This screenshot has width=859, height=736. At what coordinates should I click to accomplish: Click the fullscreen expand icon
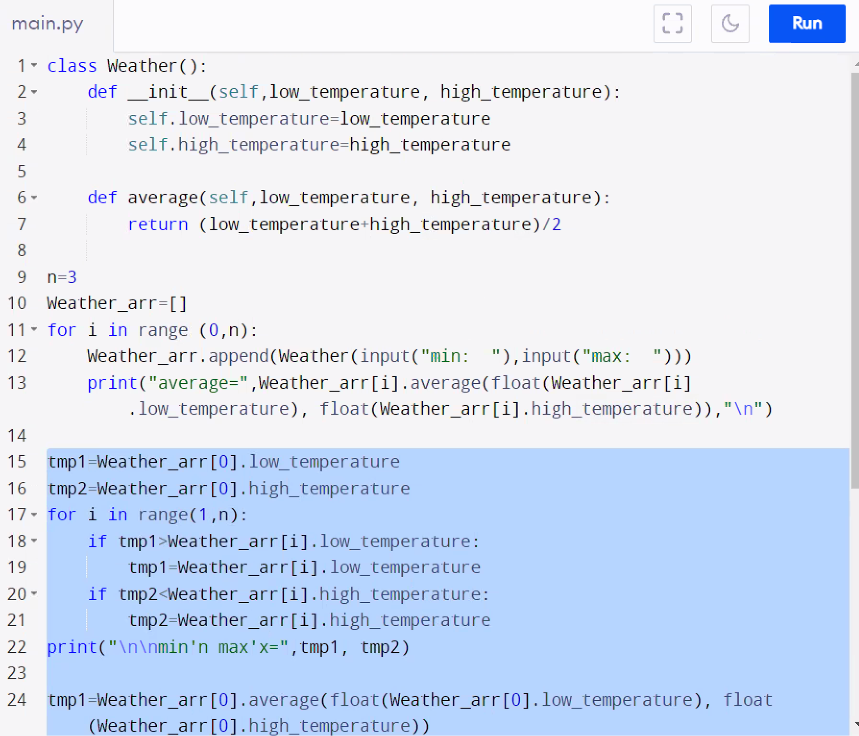(x=672, y=23)
